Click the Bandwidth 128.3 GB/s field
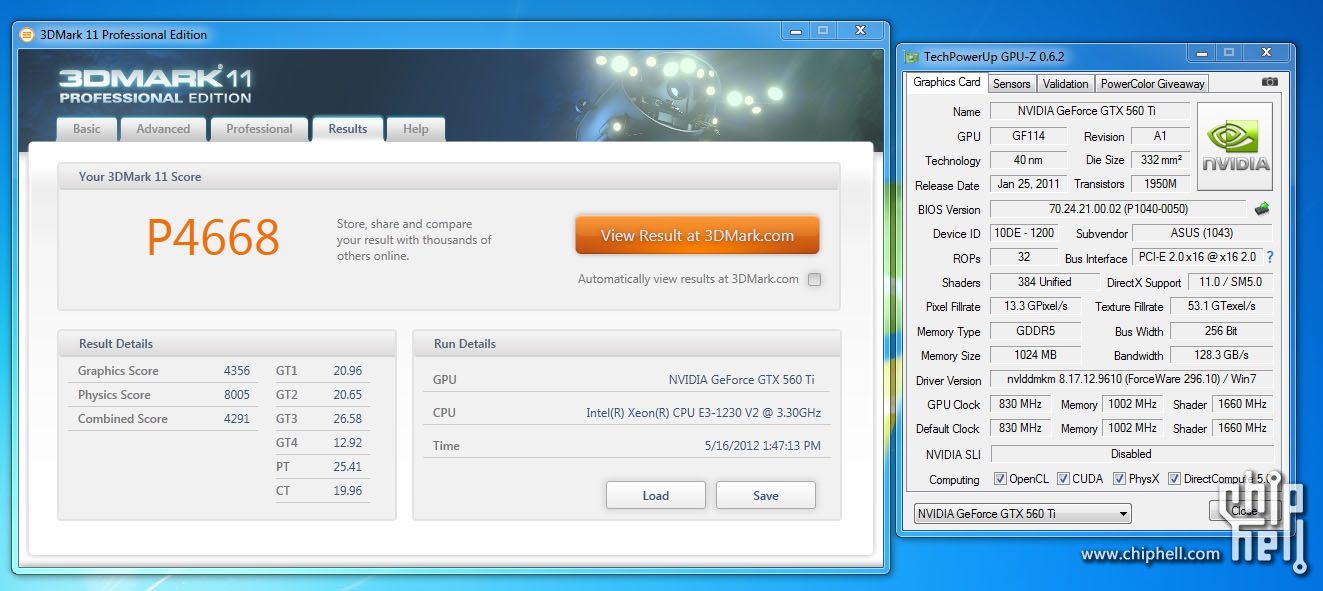 [1222, 355]
